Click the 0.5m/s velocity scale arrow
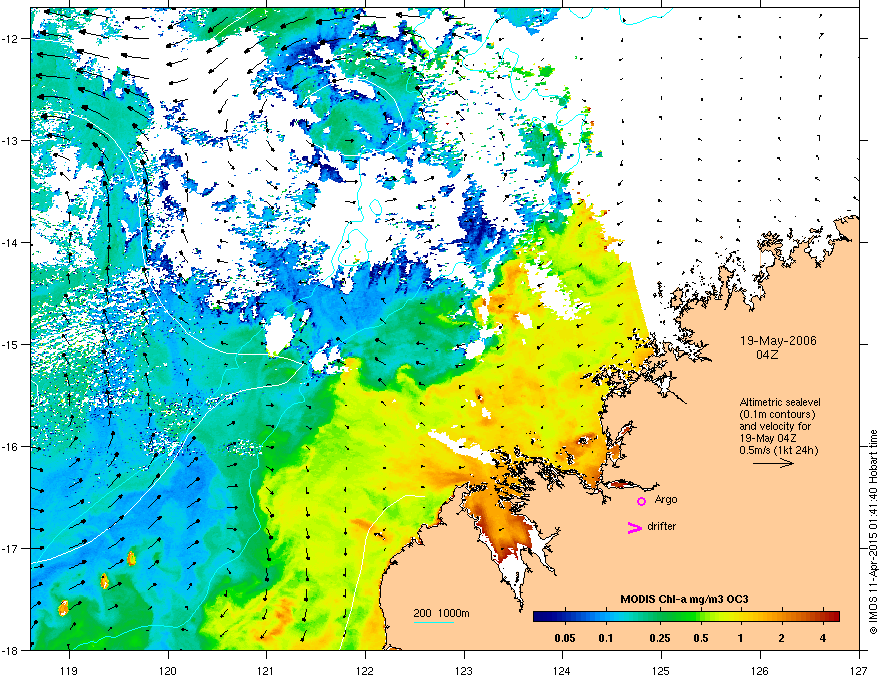 coord(773,463)
